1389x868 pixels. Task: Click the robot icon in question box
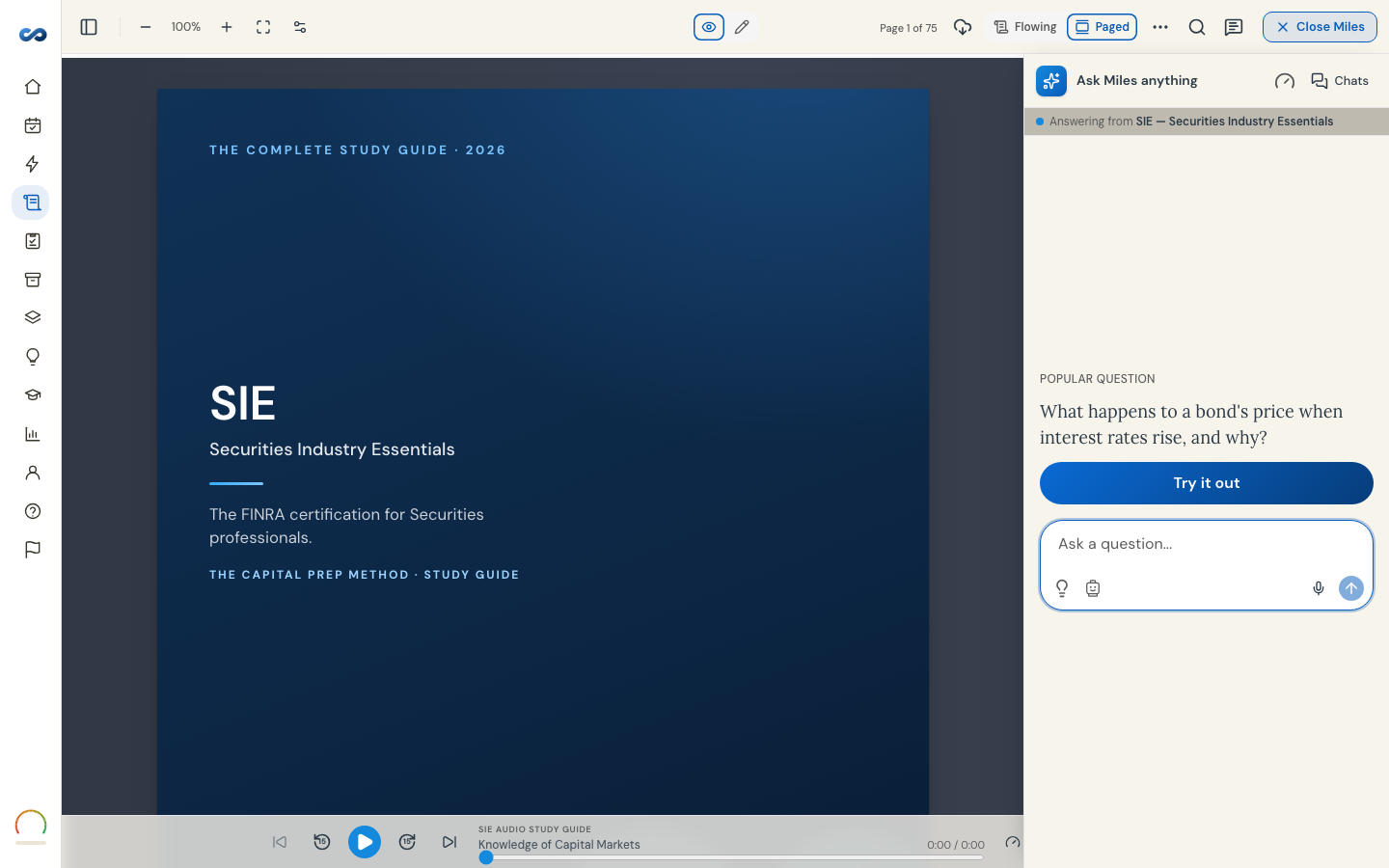click(x=1093, y=588)
